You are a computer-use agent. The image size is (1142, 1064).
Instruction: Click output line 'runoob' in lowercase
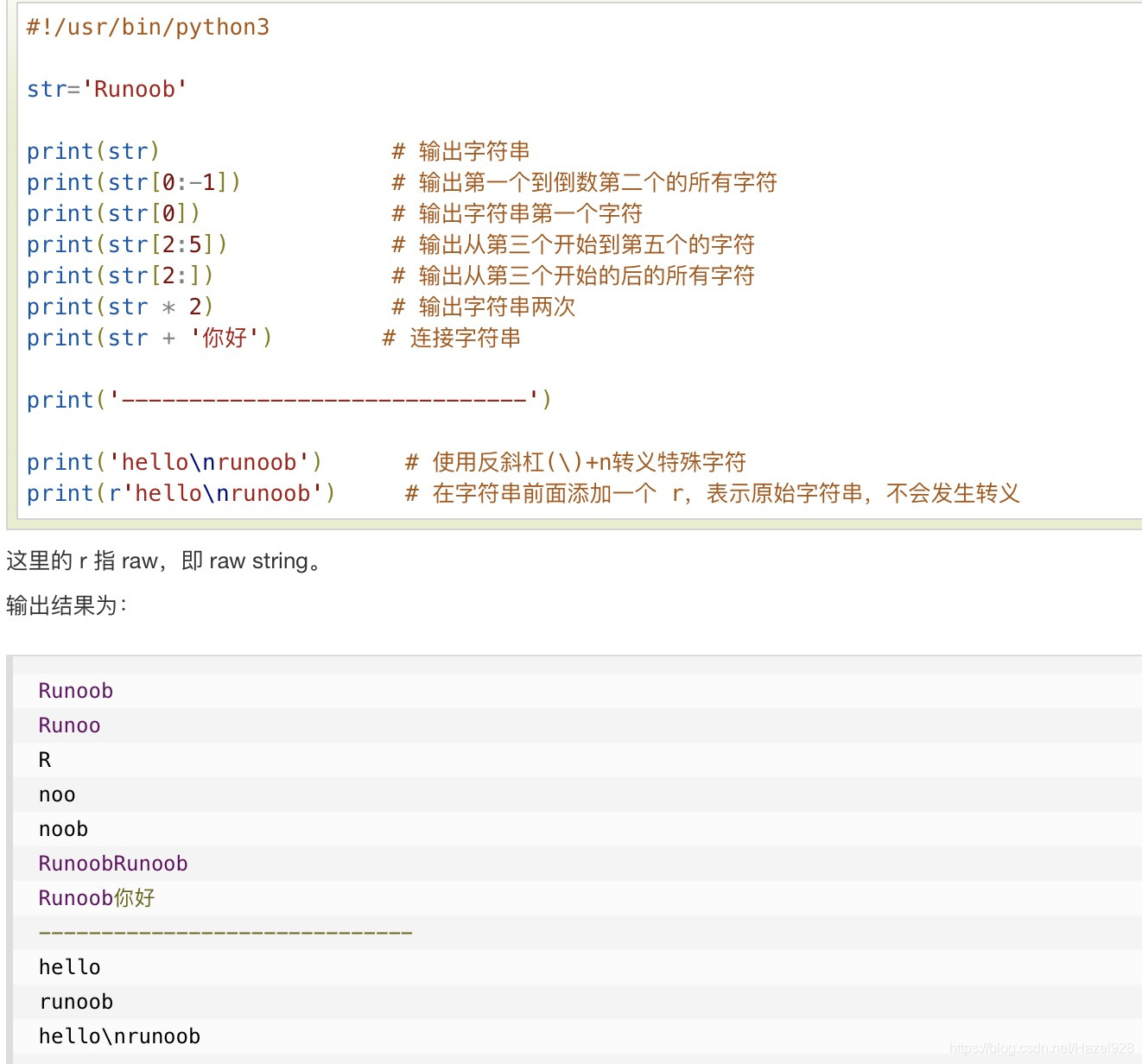point(76,1002)
